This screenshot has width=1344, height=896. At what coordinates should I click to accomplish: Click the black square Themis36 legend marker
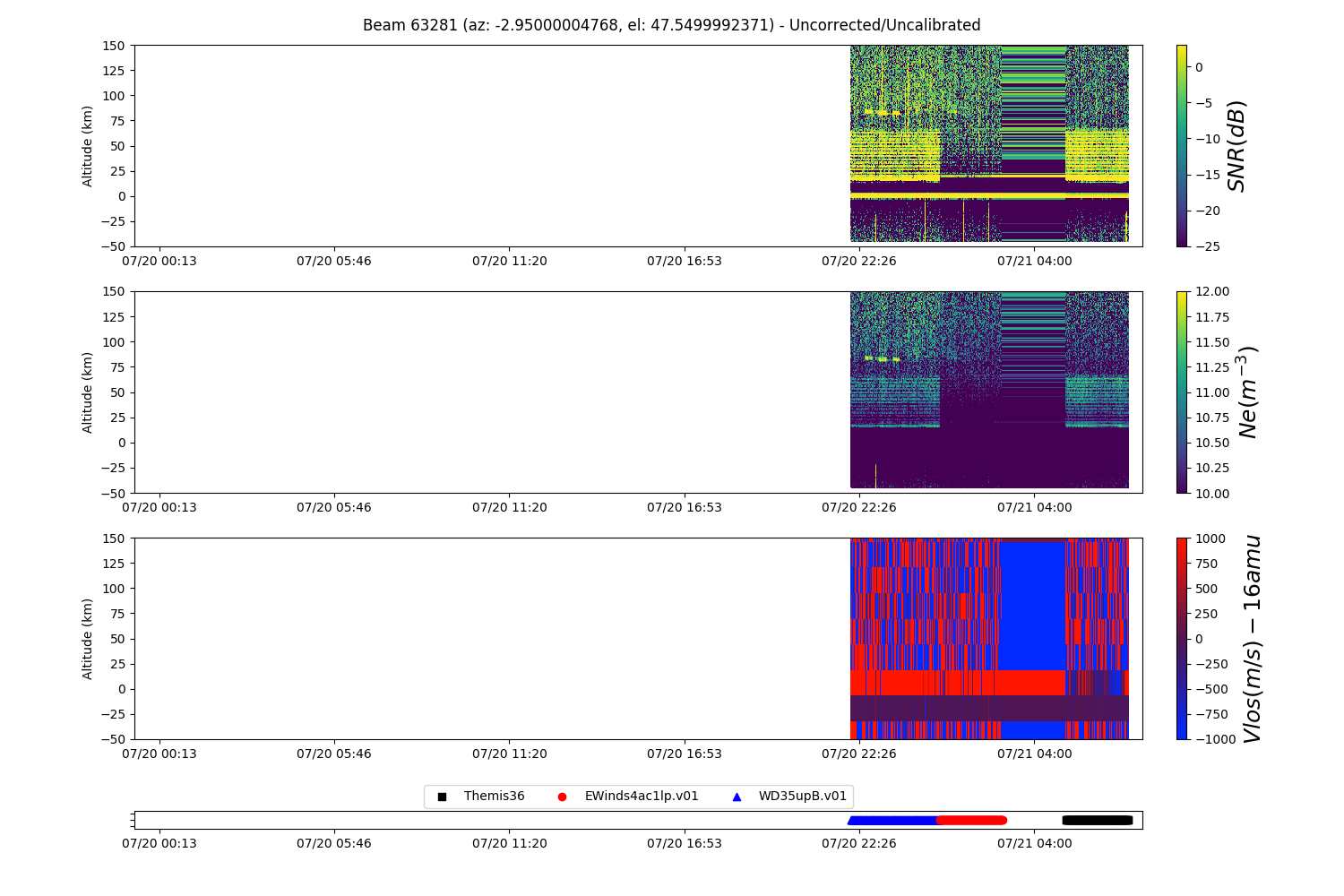click(442, 797)
